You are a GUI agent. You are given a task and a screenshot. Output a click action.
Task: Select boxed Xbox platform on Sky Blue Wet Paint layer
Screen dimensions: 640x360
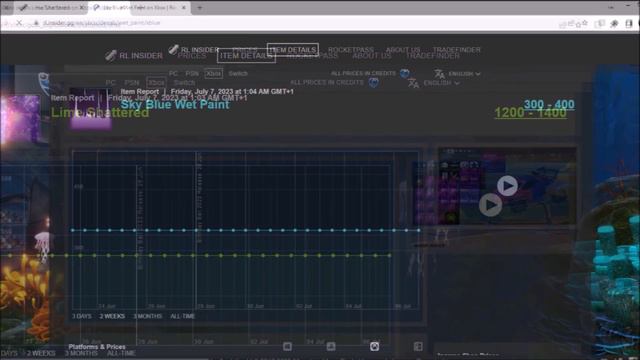(x=213, y=73)
